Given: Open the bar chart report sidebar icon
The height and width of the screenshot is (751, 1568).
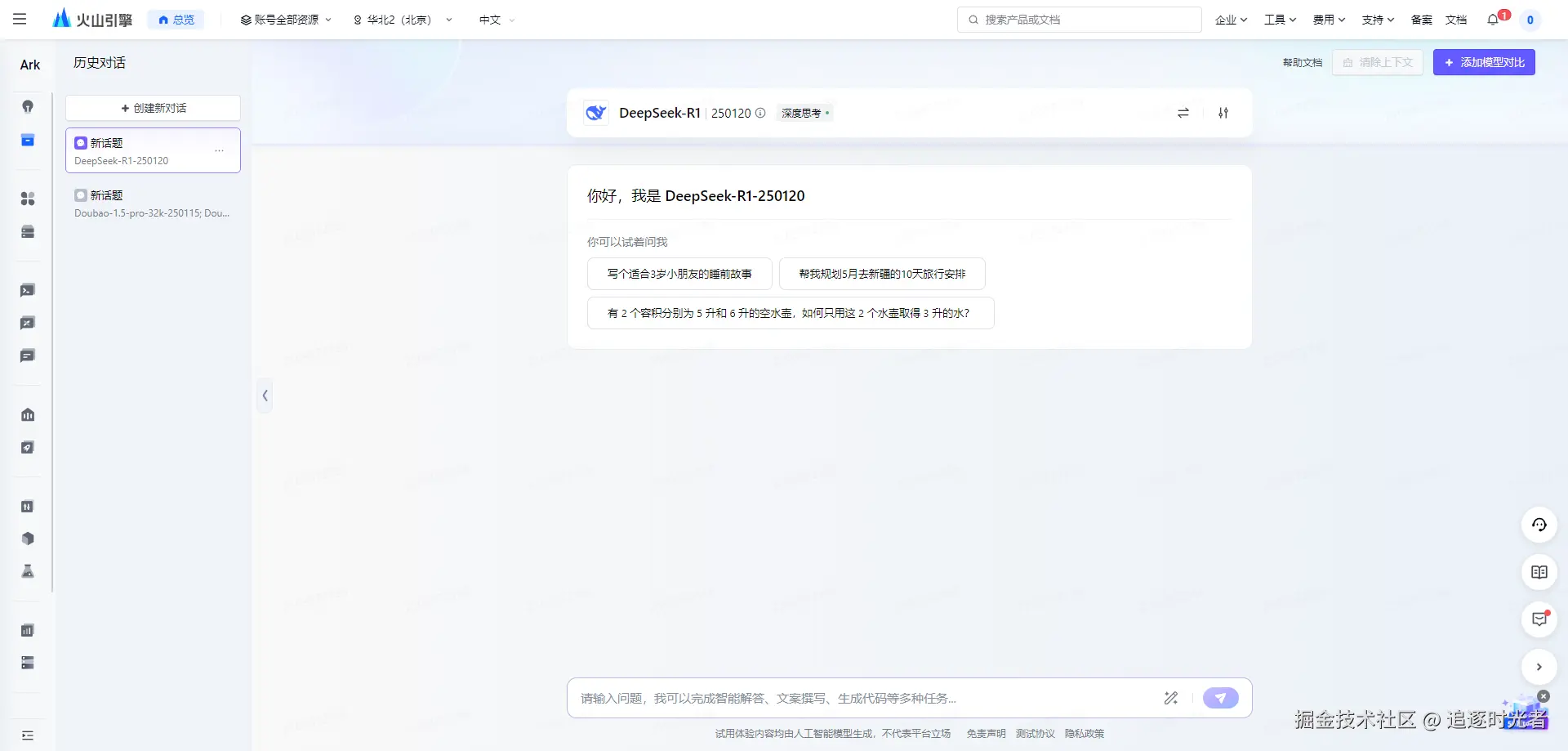Looking at the screenshot, I should coord(28,630).
